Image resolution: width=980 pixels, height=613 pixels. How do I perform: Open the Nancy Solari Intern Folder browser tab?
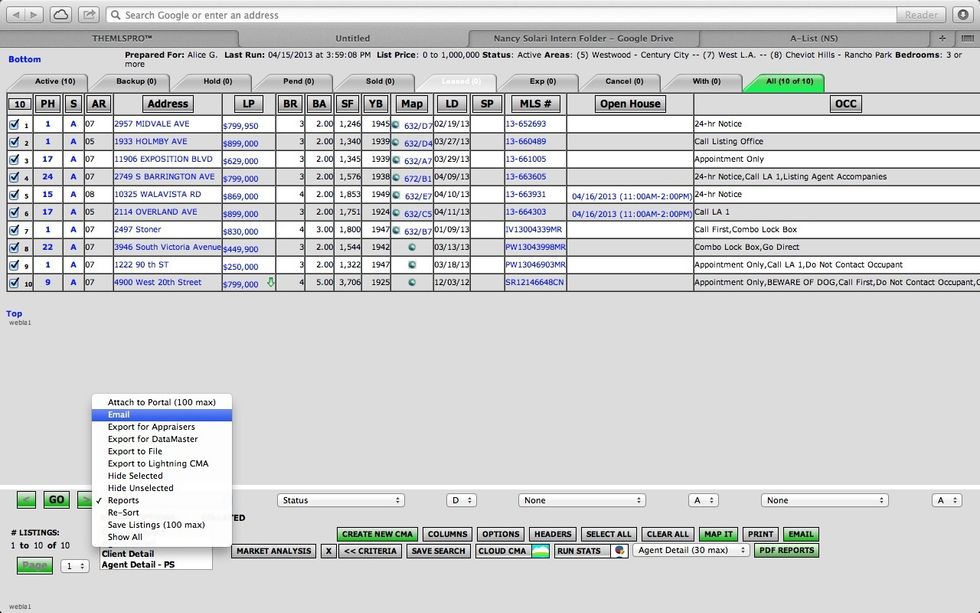(584, 38)
